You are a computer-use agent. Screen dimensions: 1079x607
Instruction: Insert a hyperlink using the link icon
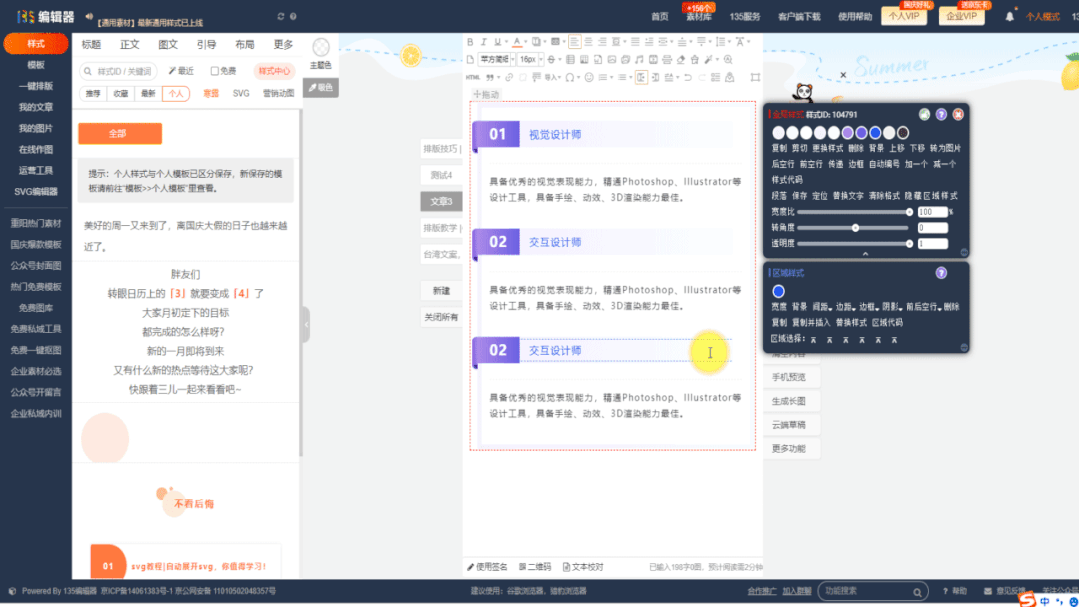508,76
